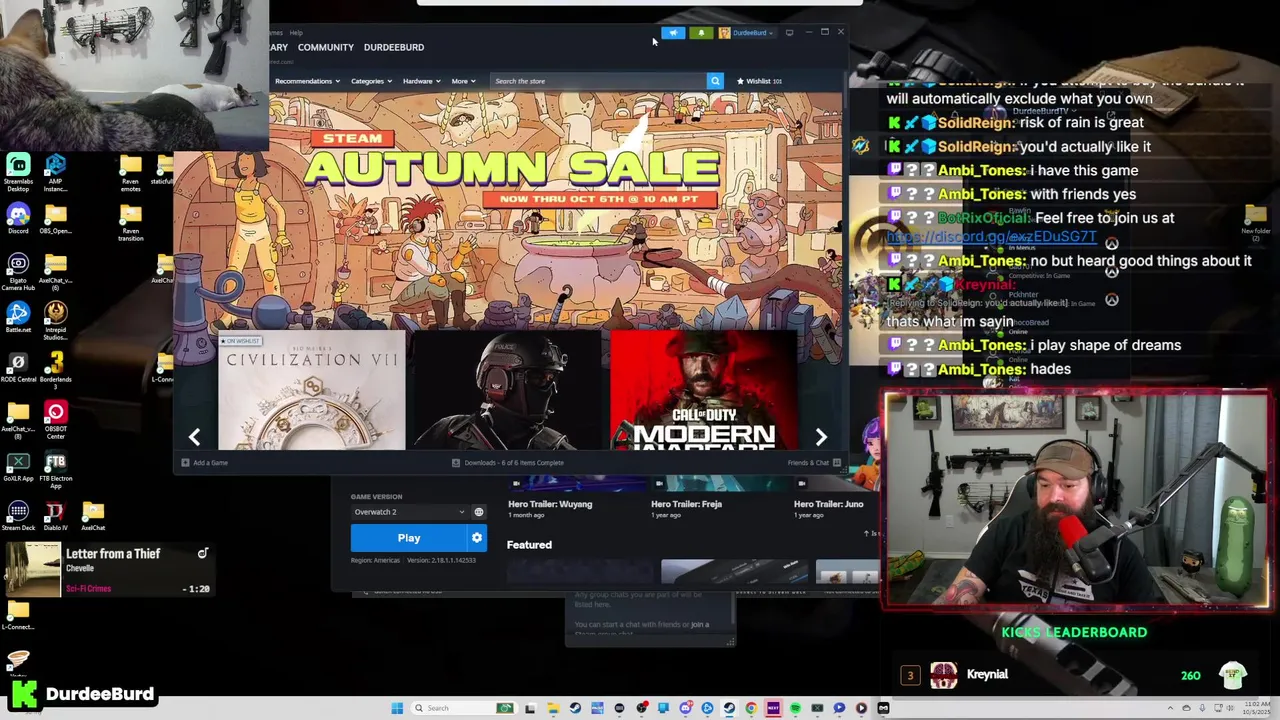Open File Explorer from the taskbar
This screenshot has width=1280, height=720.
click(553, 708)
